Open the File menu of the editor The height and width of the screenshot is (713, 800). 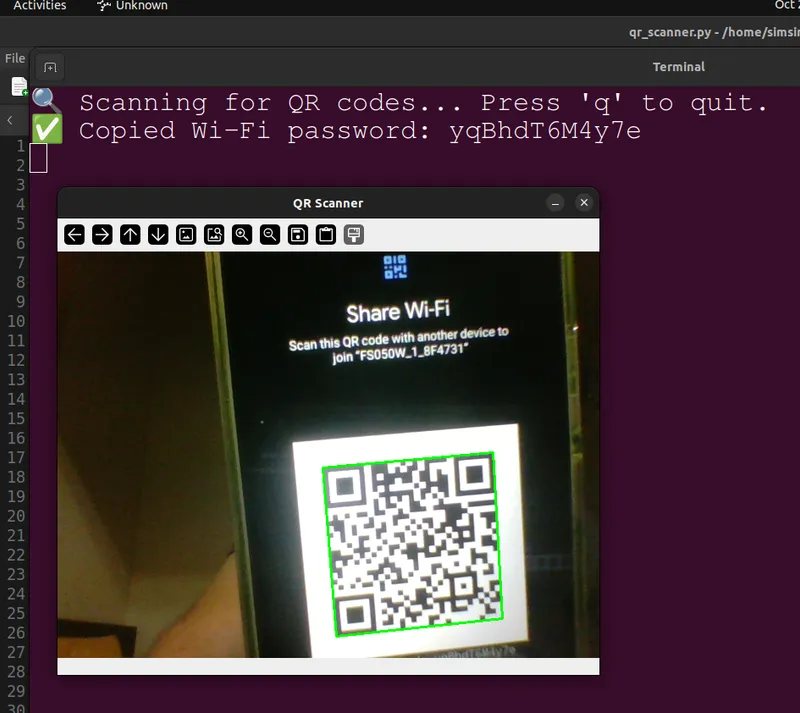pos(15,59)
